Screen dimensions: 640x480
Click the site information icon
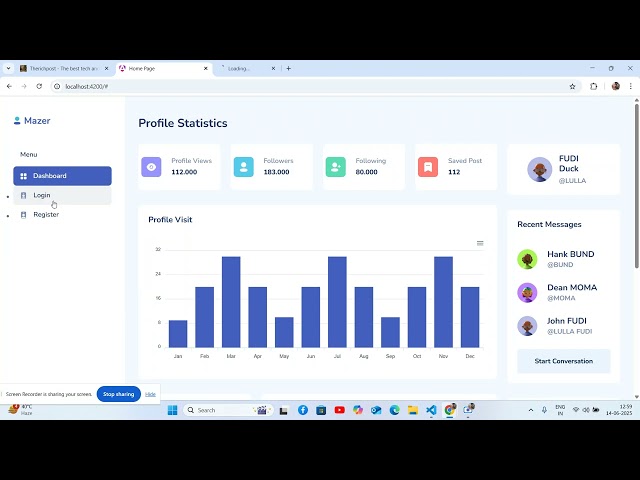pyautogui.click(x=57, y=87)
